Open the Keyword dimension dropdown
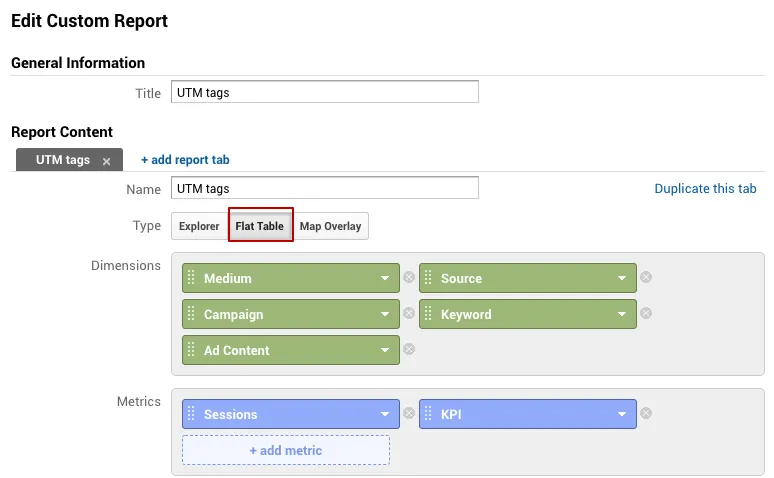This screenshot has width=774, height=478. pos(622,314)
